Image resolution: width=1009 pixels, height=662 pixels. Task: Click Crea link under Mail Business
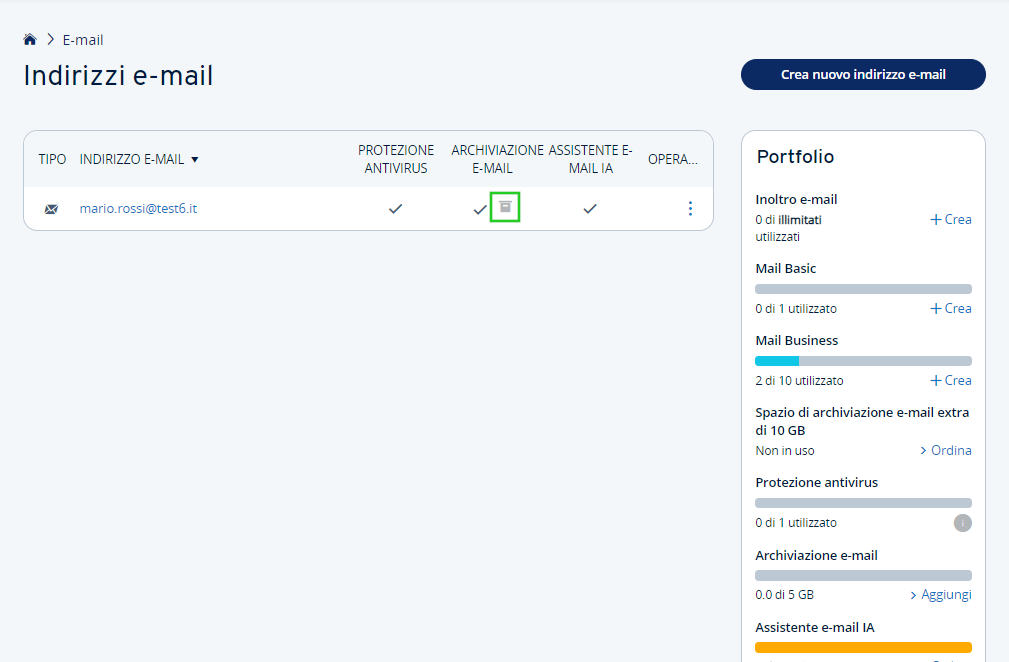(951, 380)
